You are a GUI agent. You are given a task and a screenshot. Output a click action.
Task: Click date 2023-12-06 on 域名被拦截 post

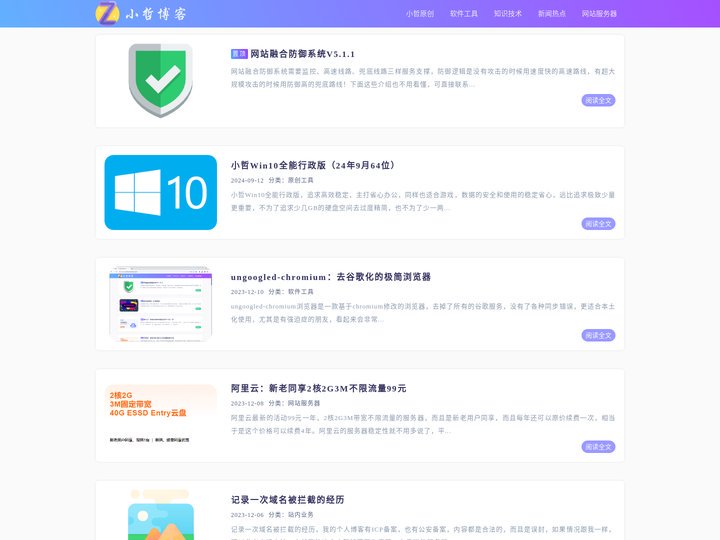click(247, 515)
